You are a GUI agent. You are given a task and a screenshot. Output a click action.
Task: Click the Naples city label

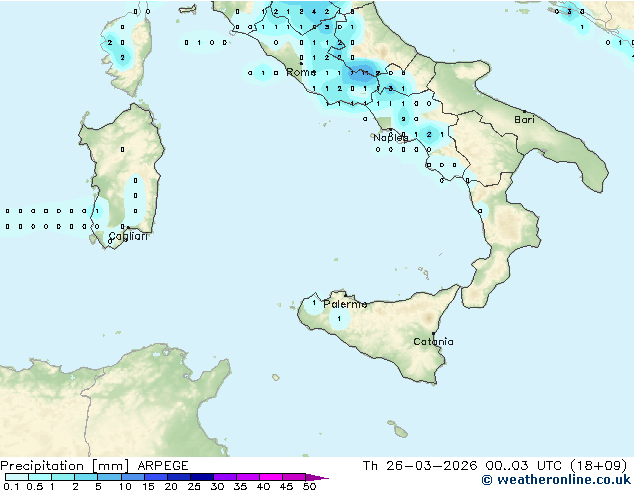391,138
